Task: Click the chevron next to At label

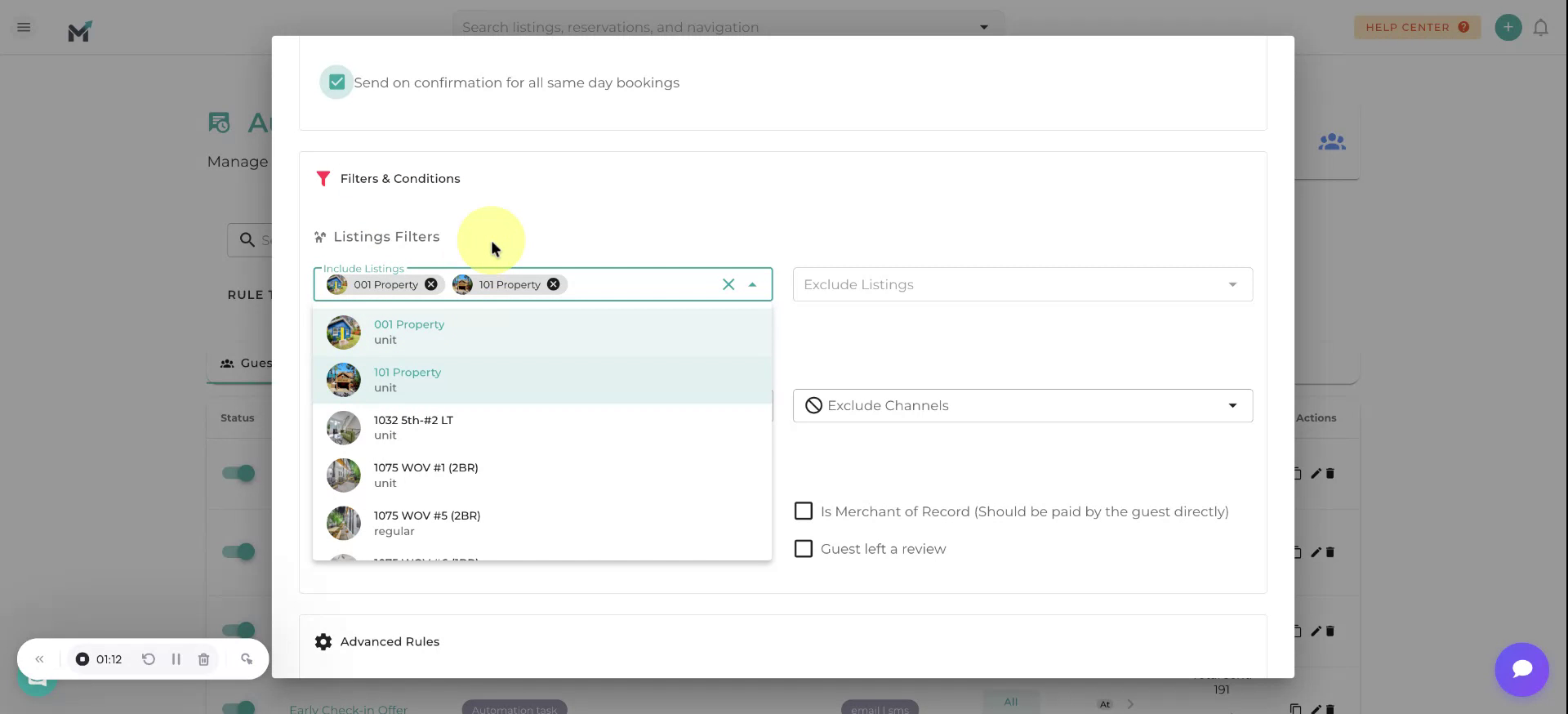Action: tap(1130, 703)
